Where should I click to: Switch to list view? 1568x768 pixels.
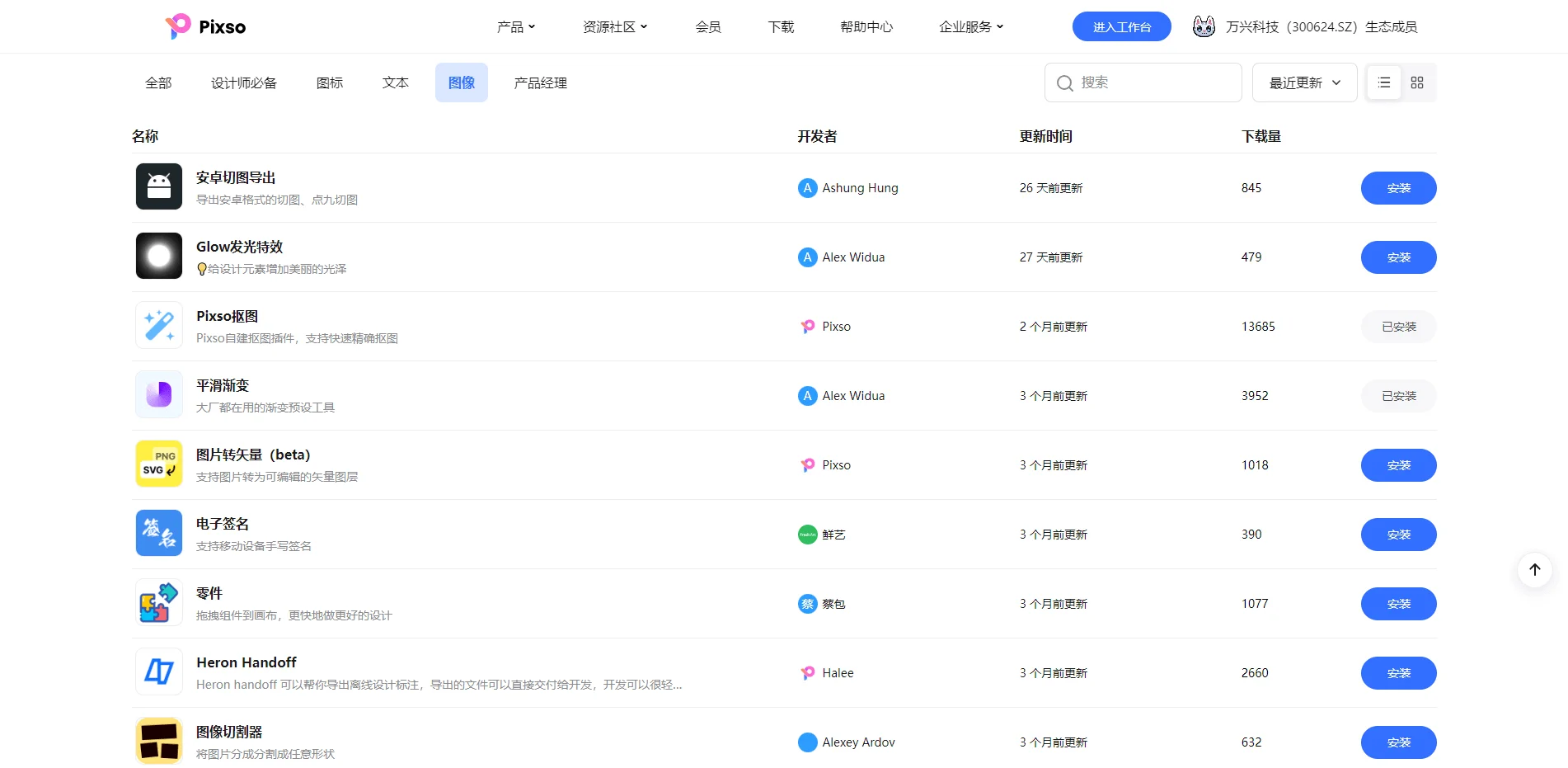pos(1383,82)
